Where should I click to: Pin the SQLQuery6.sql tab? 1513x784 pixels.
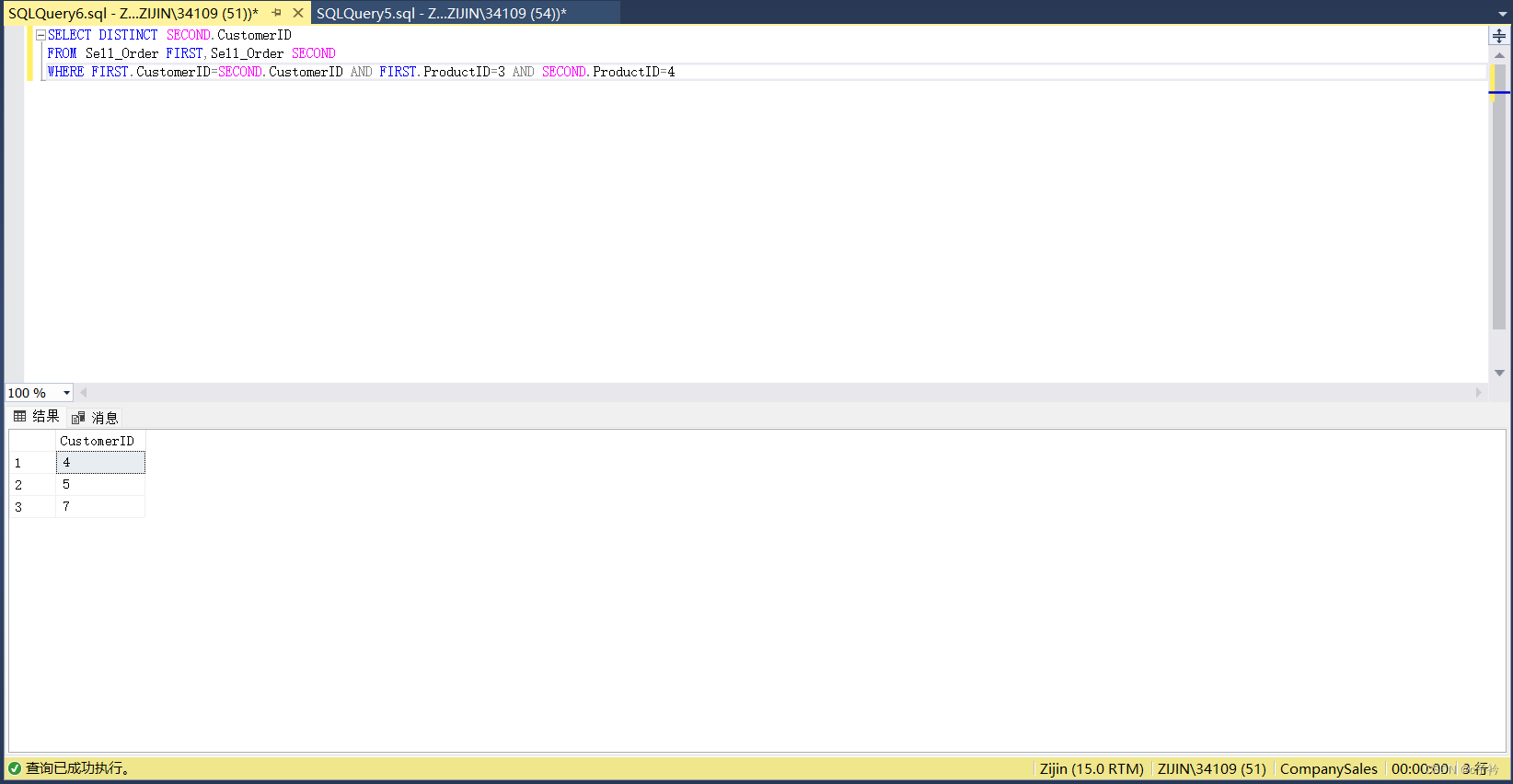(277, 13)
